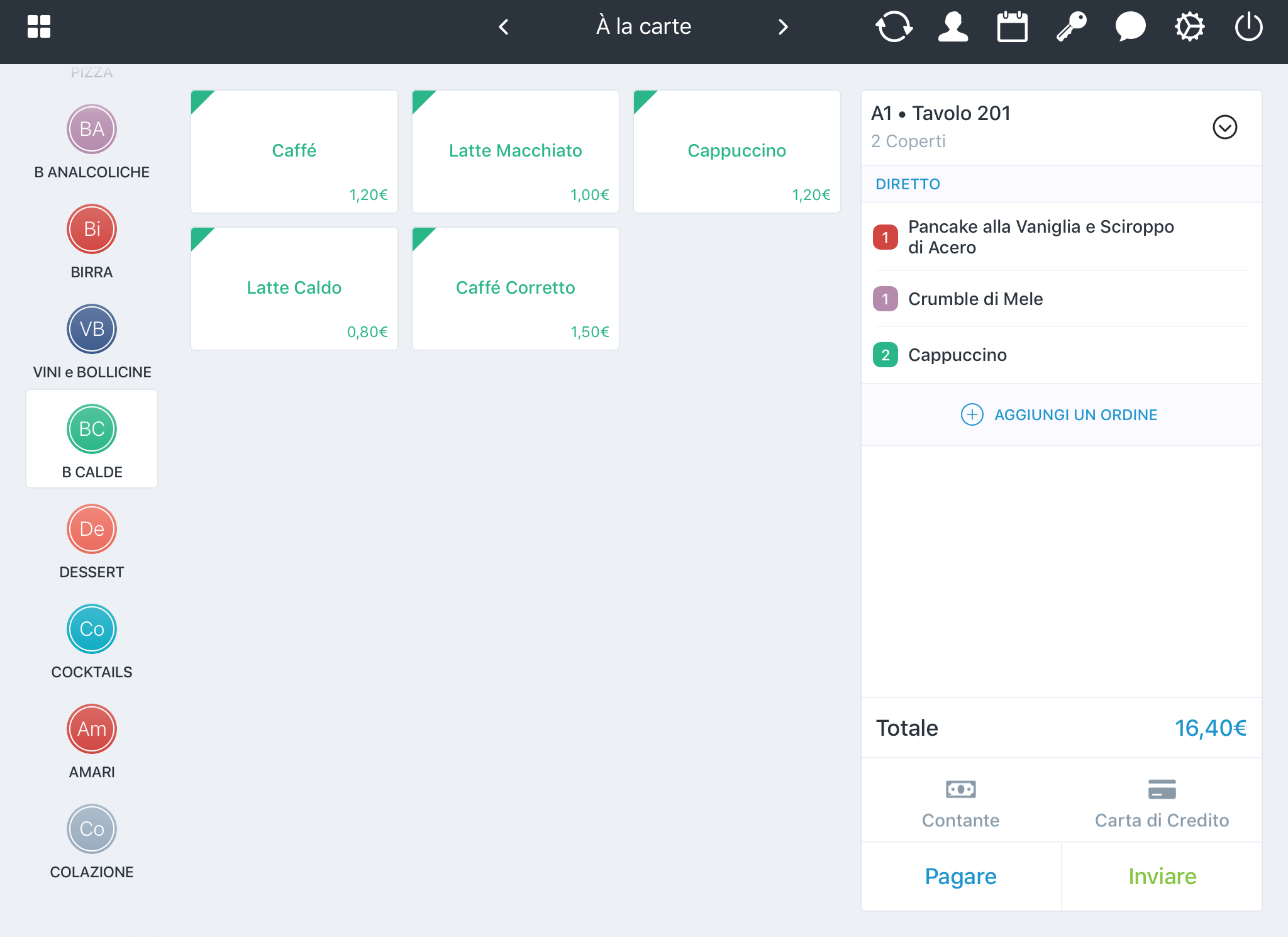Click the Inviare button

(1162, 876)
